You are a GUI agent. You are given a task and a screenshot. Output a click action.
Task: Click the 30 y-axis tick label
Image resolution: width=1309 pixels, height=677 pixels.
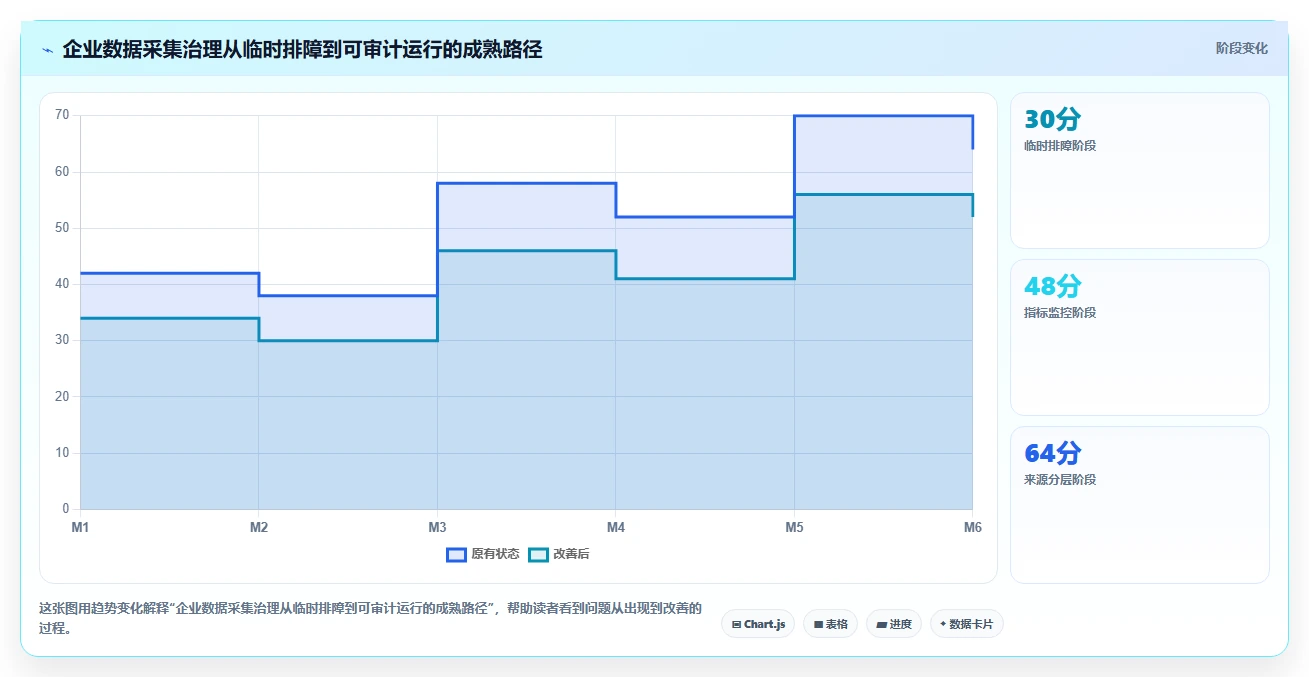pos(62,340)
